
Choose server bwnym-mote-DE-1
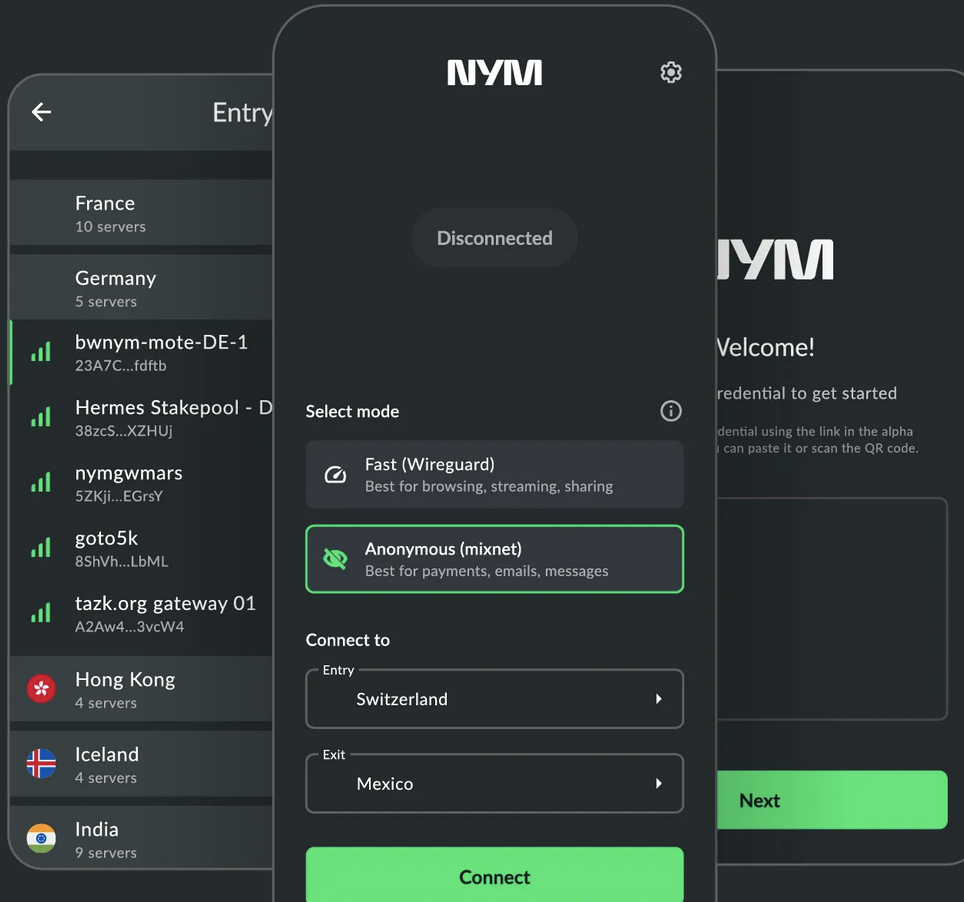(x=141, y=352)
